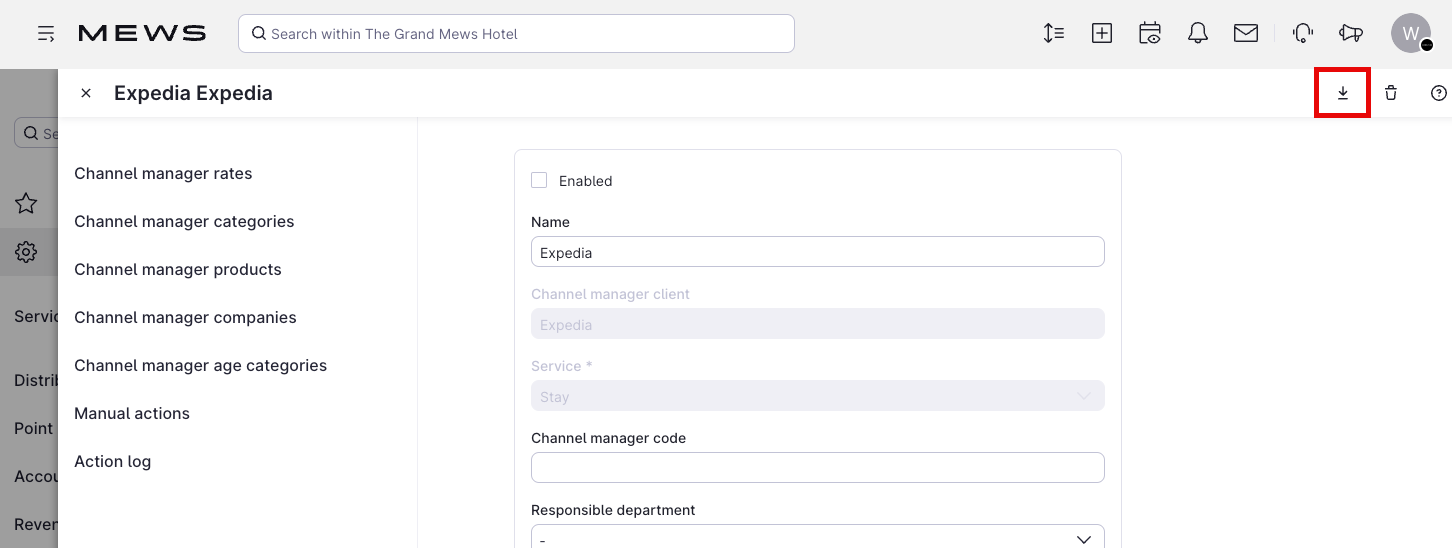Open Channel manager companies
This screenshot has height=548, width=1452.
[185, 317]
